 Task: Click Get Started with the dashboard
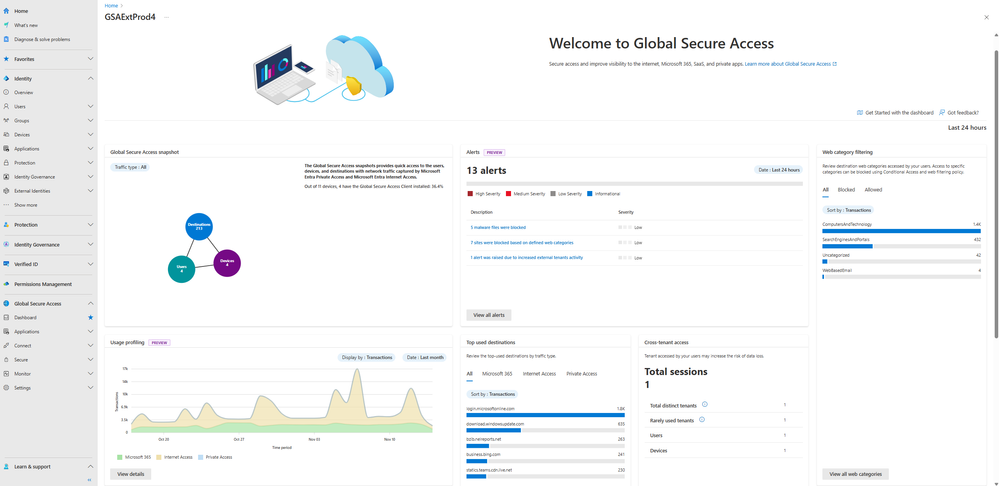click(895, 112)
